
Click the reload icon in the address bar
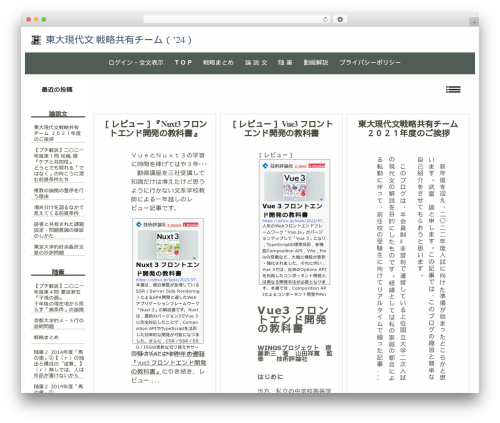[325, 20]
